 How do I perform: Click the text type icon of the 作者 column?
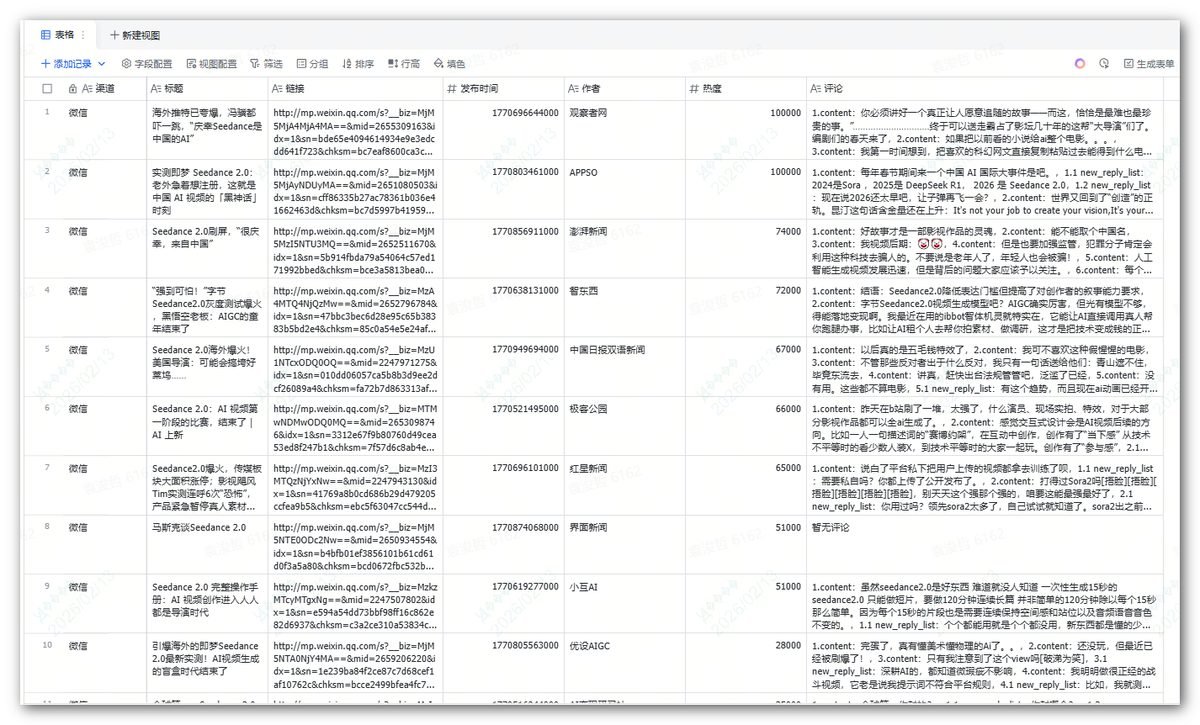[x=573, y=88]
